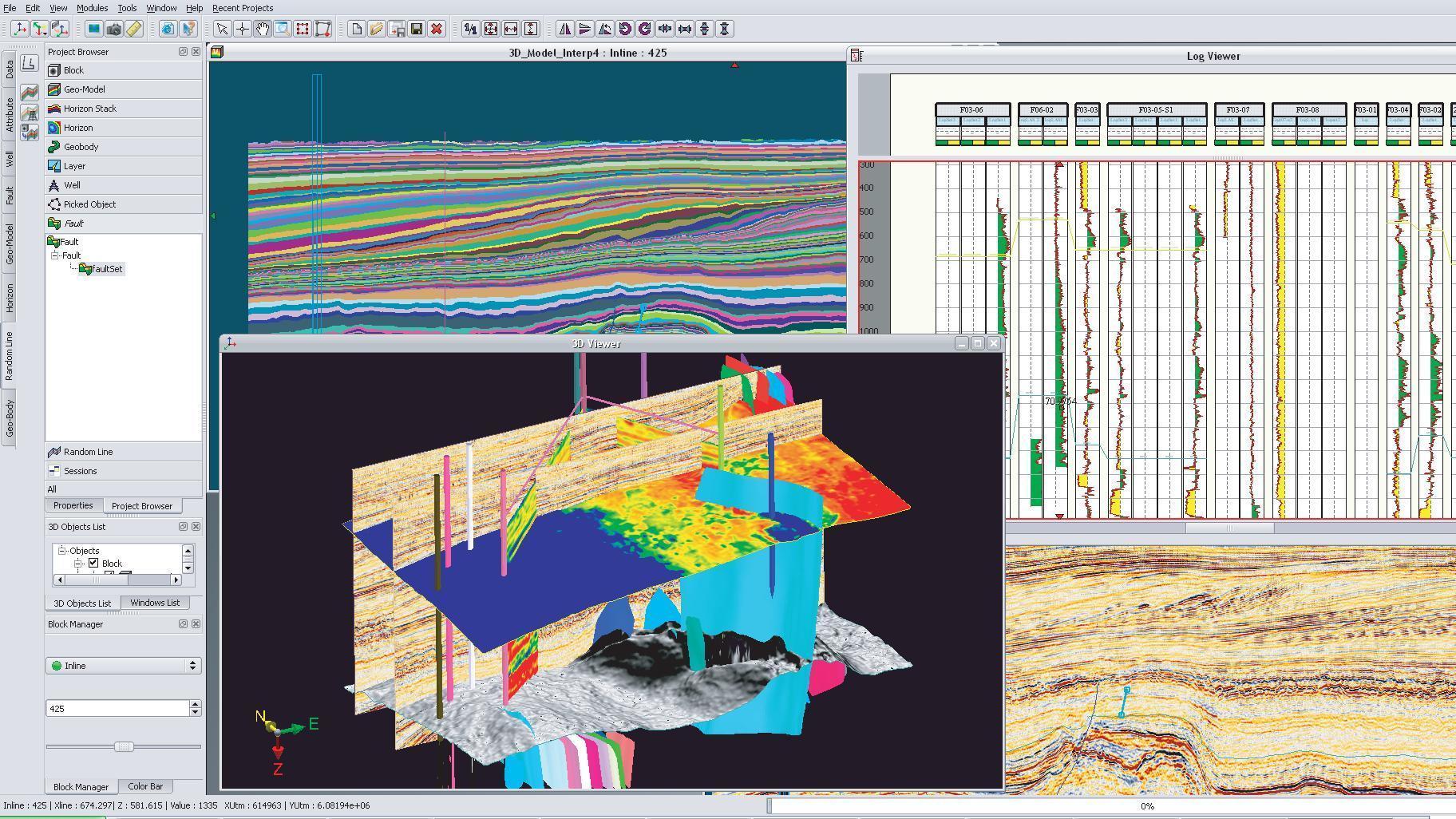This screenshot has height=819, width=1456.
Task: Click the web browser globe icon
Action: click(168, 29)
